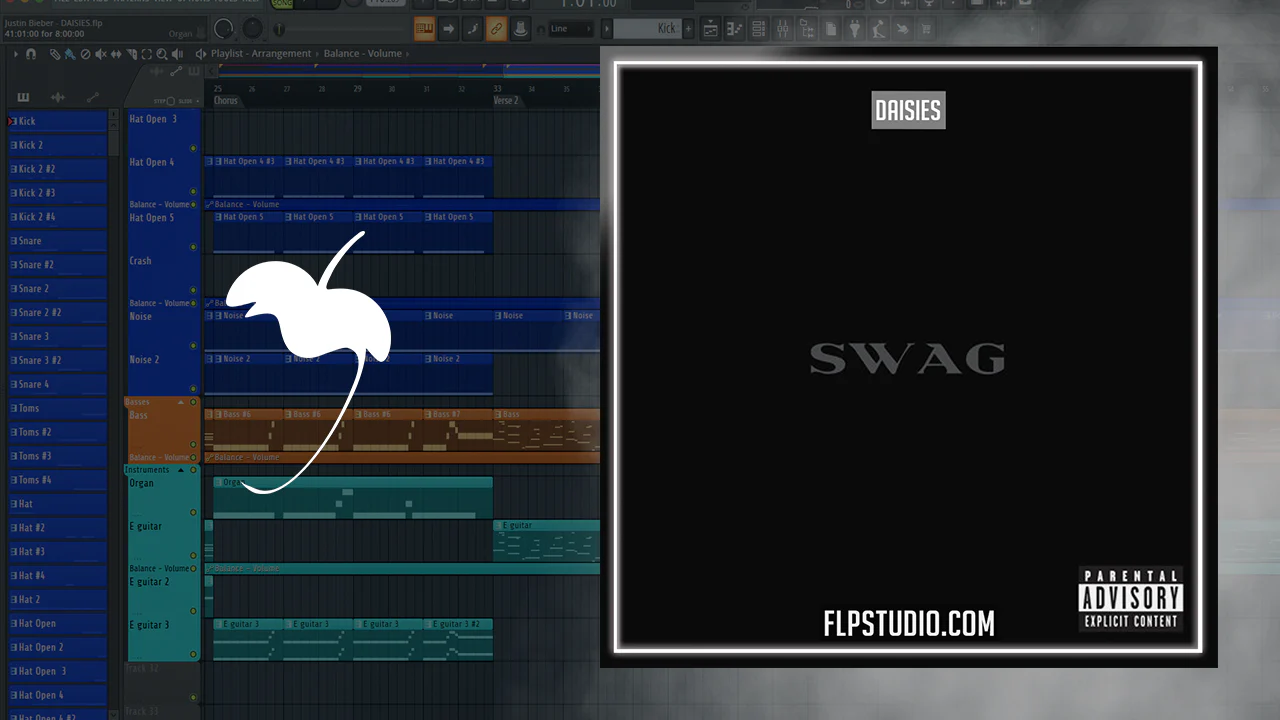
Task: Open the Line snap dropdown
Action: (572, 29)
